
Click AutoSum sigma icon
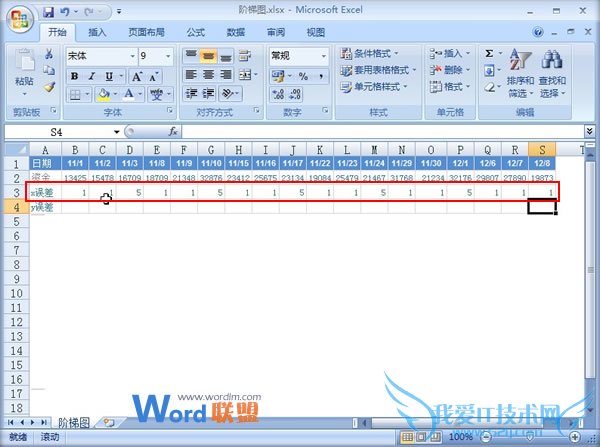(x=489, y=54)
